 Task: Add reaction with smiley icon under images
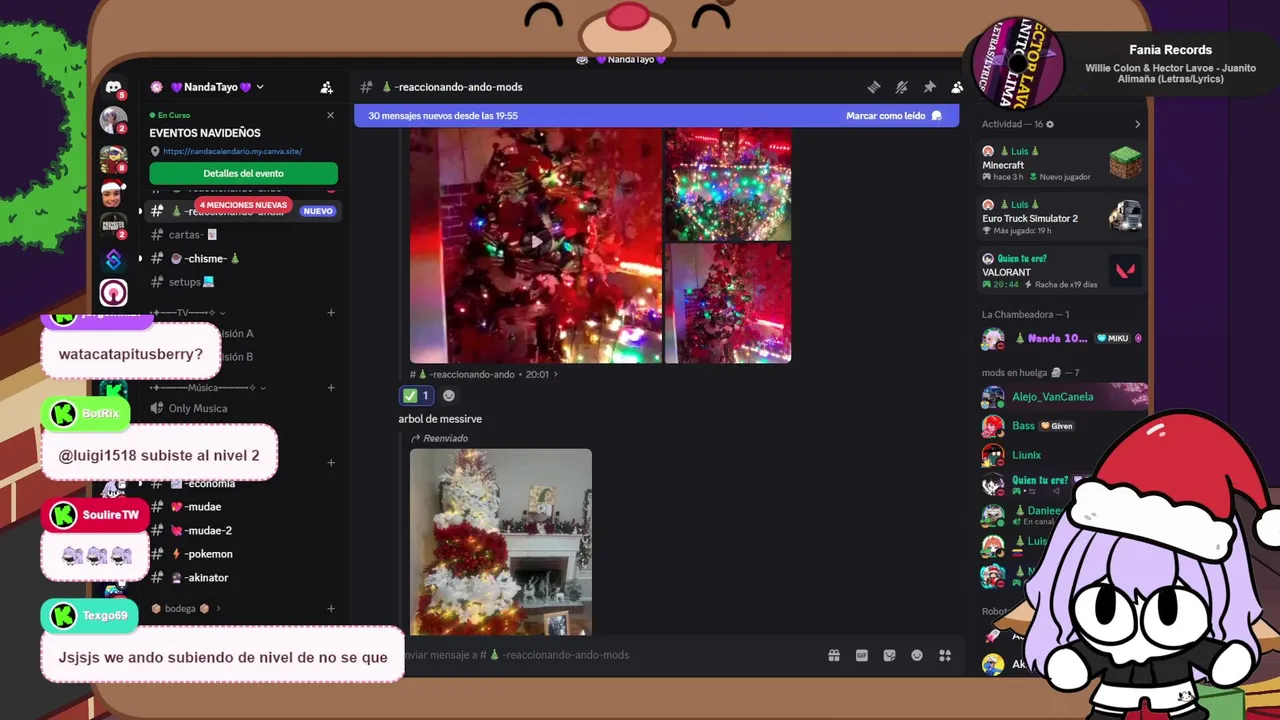click(448, 396)
